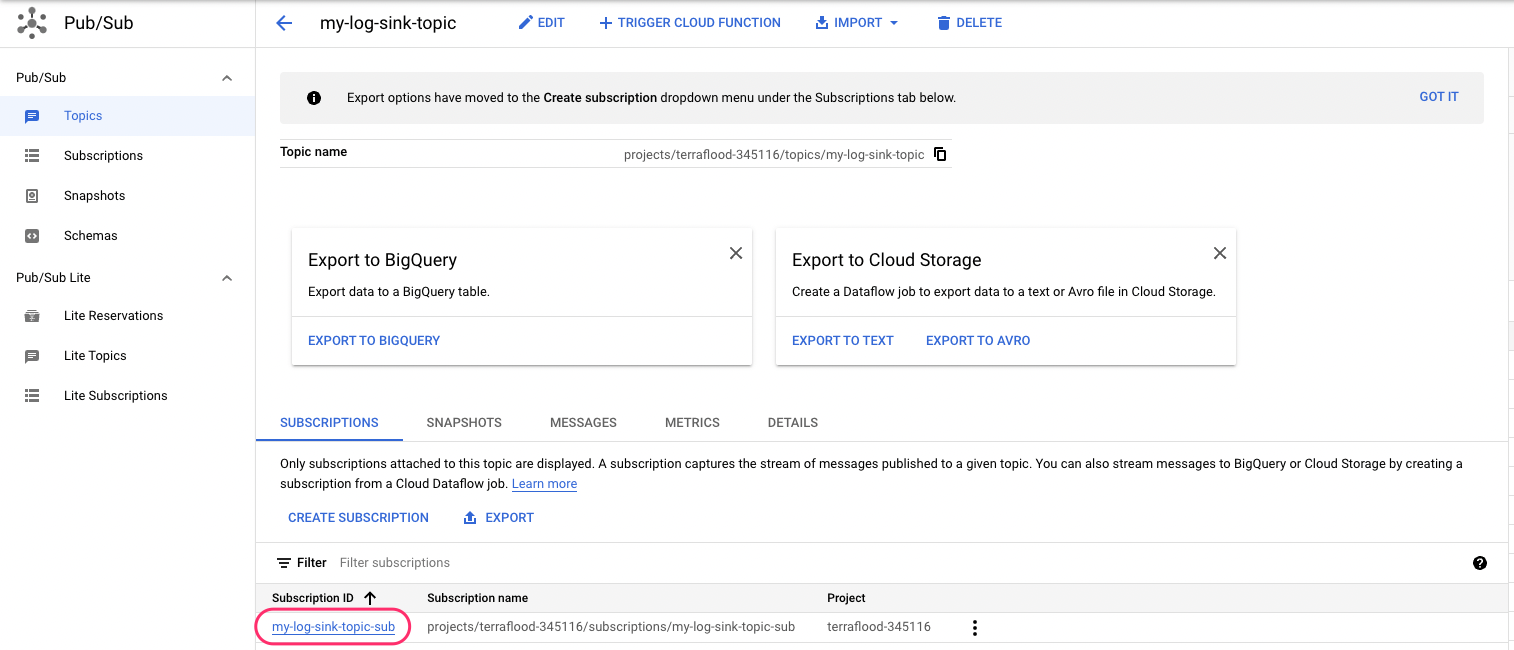Switch to the Snapshots tab
Screen dimensions: 1514x650
(x=464, y=423)
